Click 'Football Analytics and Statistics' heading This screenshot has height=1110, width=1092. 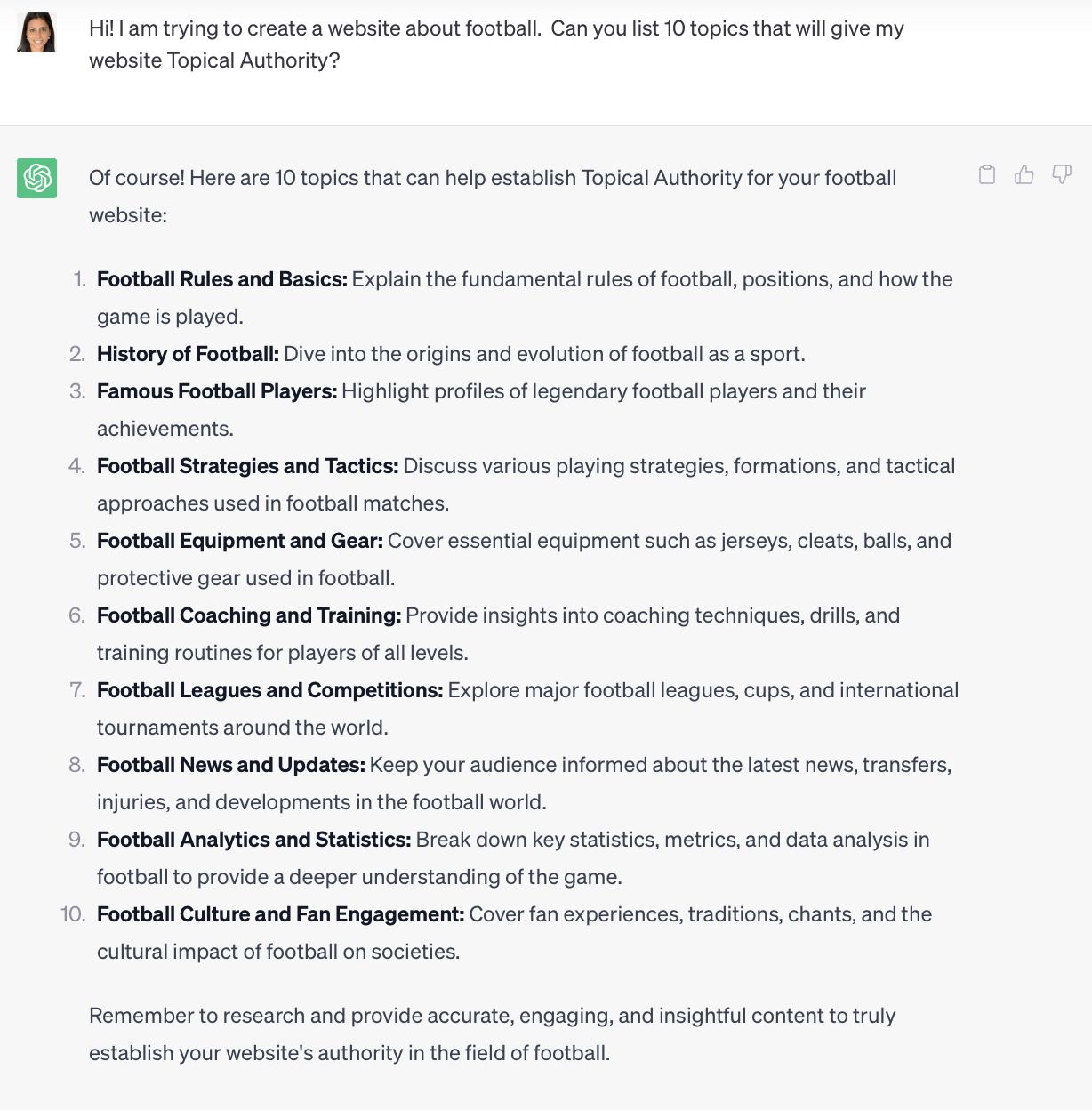click(254, 840)
